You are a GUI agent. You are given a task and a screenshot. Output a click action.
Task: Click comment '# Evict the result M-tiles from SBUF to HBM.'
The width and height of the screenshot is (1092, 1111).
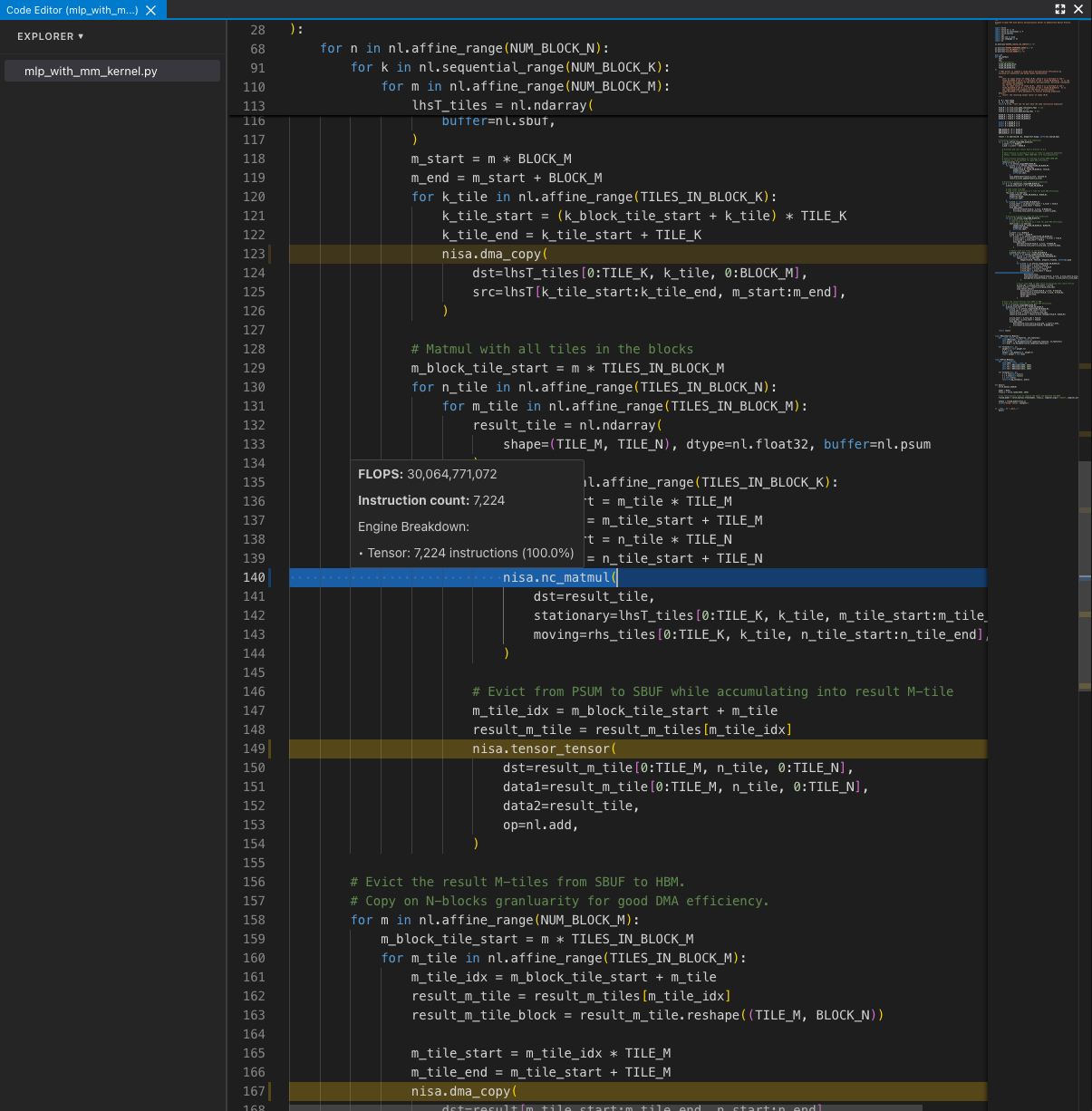517,882
